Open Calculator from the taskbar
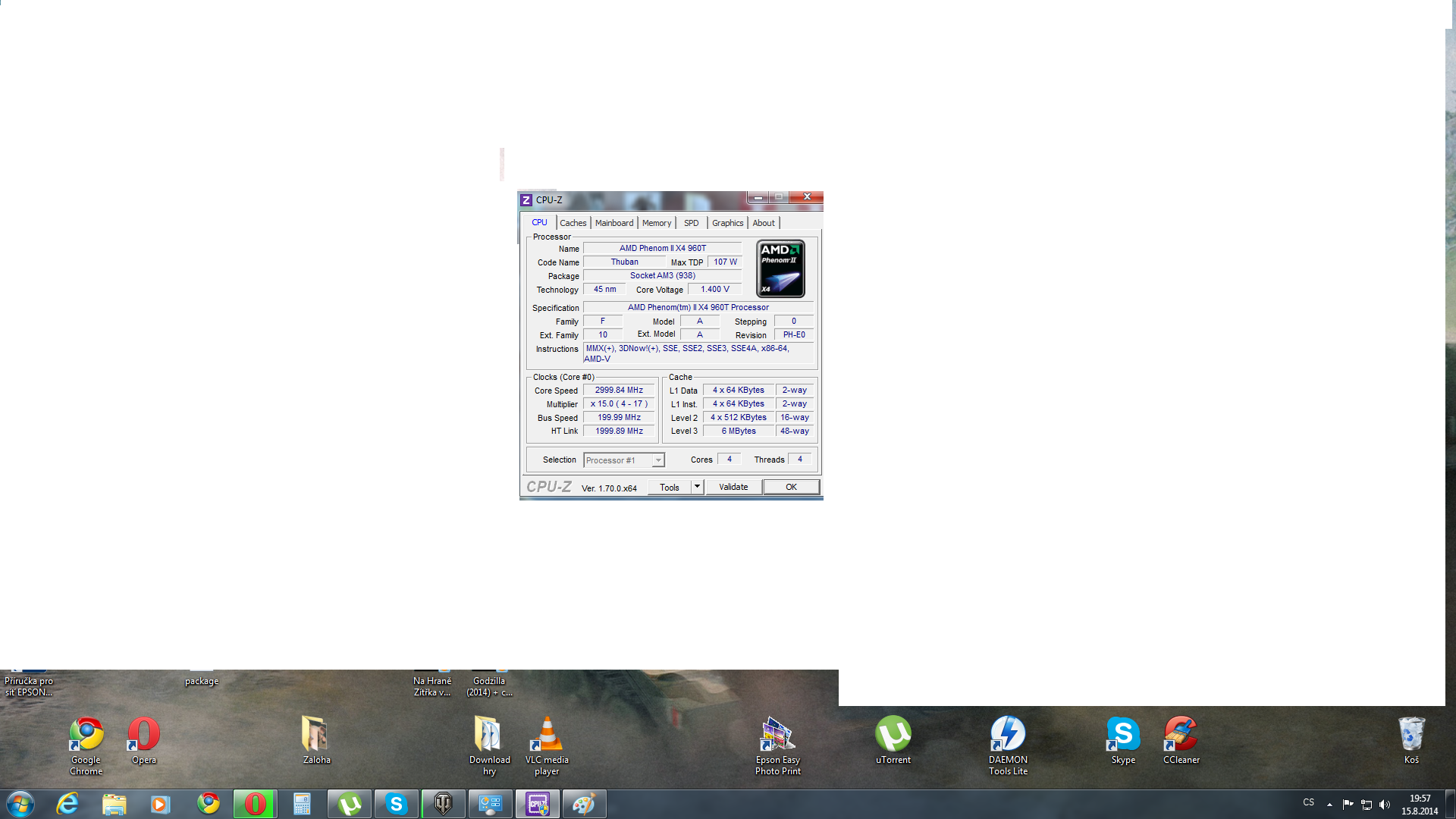 pos(302,804)
